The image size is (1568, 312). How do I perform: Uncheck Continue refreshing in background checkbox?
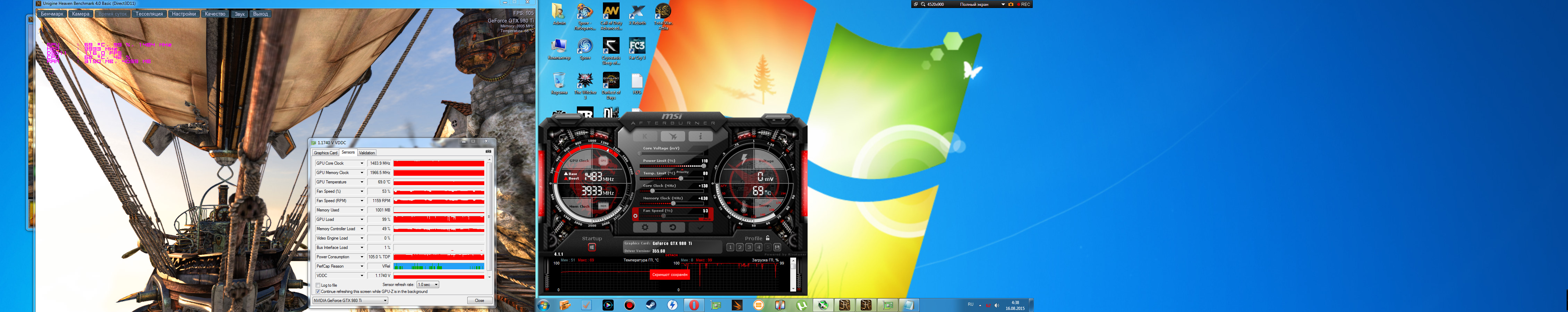[318, 291]
